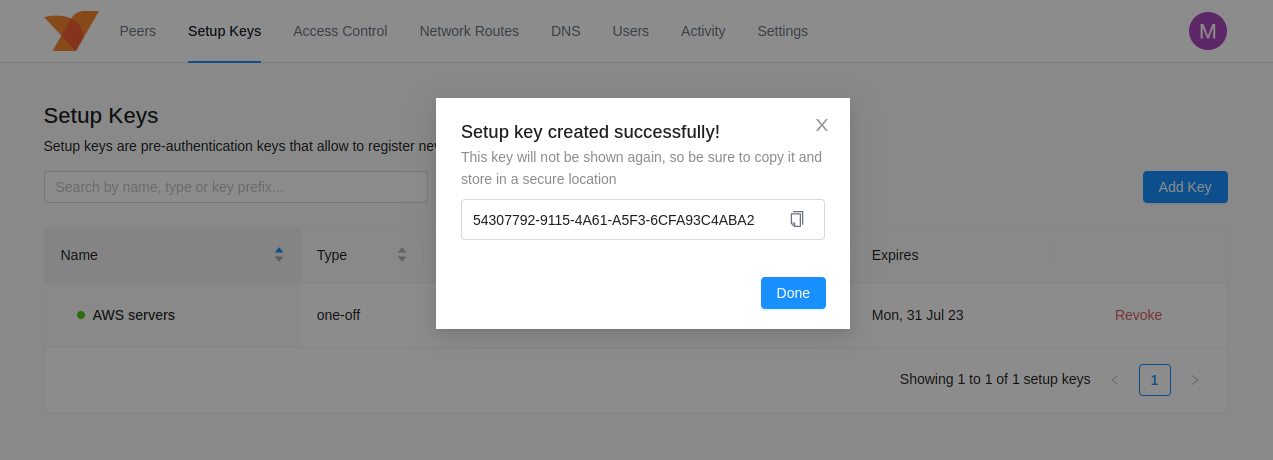The width and height of the screenshot is (1273, 460).
Task: Copy the setup key to clipboard
Action: click(797, 219)
